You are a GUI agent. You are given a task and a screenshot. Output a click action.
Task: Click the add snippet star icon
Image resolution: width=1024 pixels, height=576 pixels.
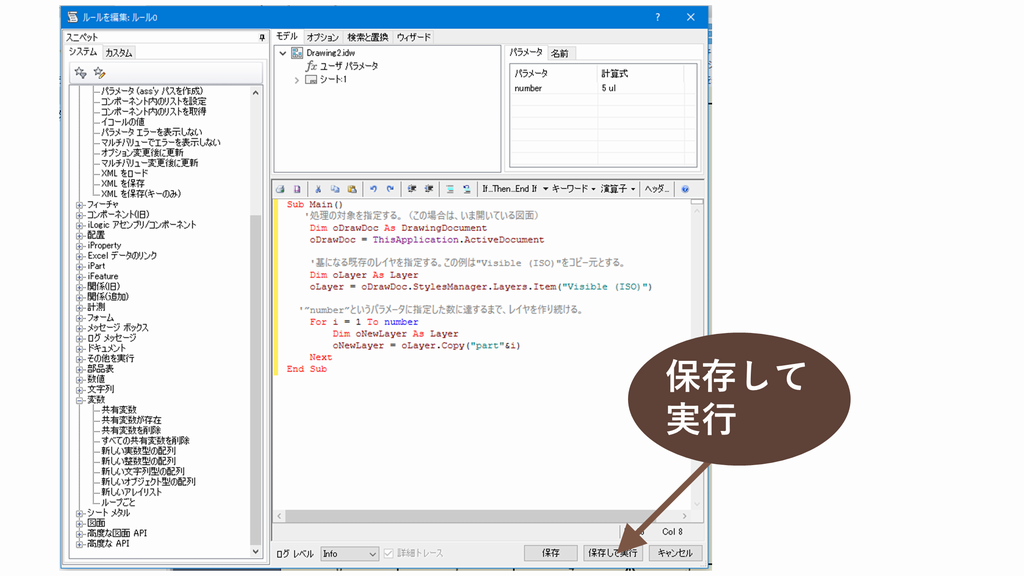pos(81,72)
